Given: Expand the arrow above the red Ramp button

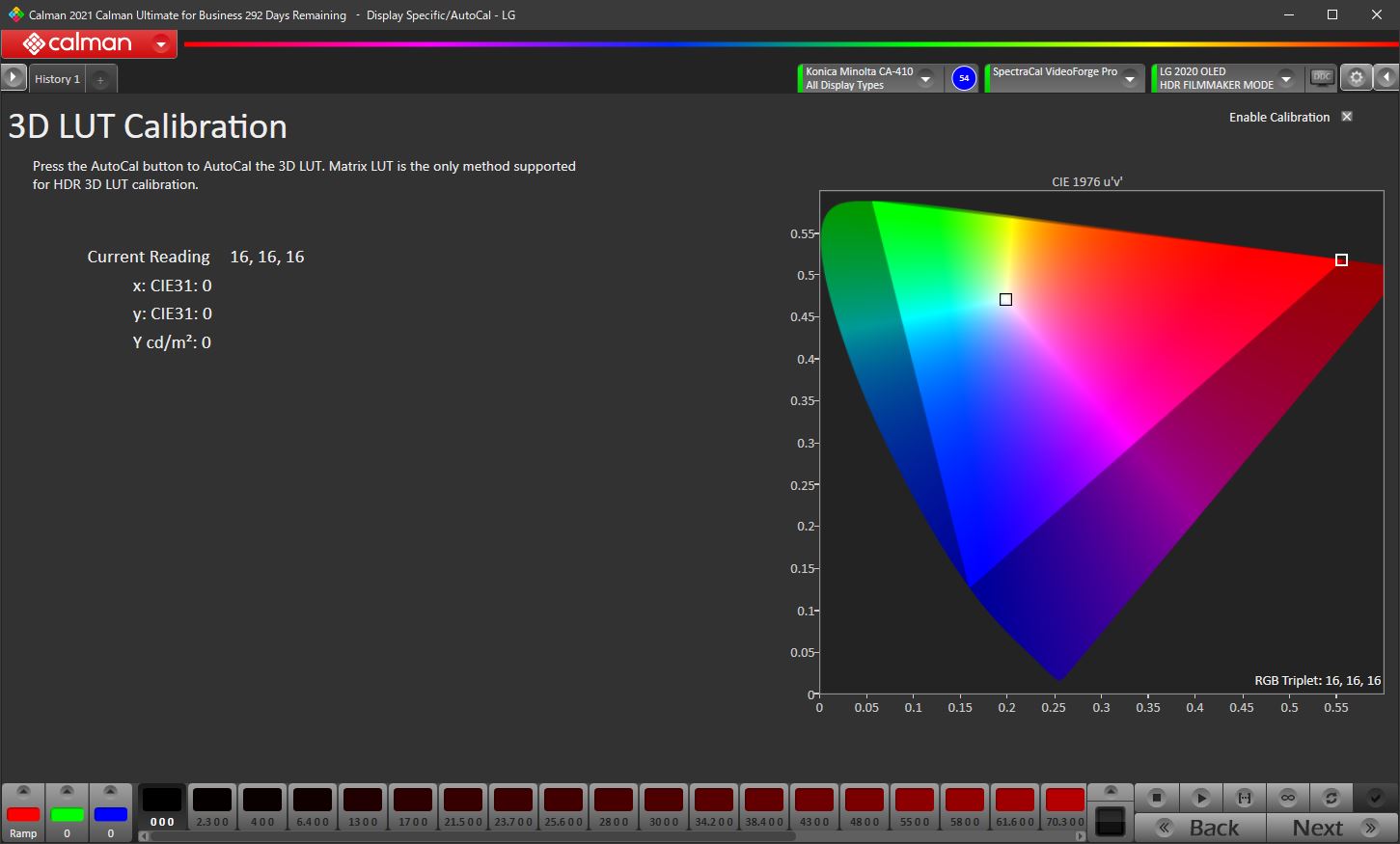Looking at the screenshot, I should pyautogui.click(x=23, y=791).
